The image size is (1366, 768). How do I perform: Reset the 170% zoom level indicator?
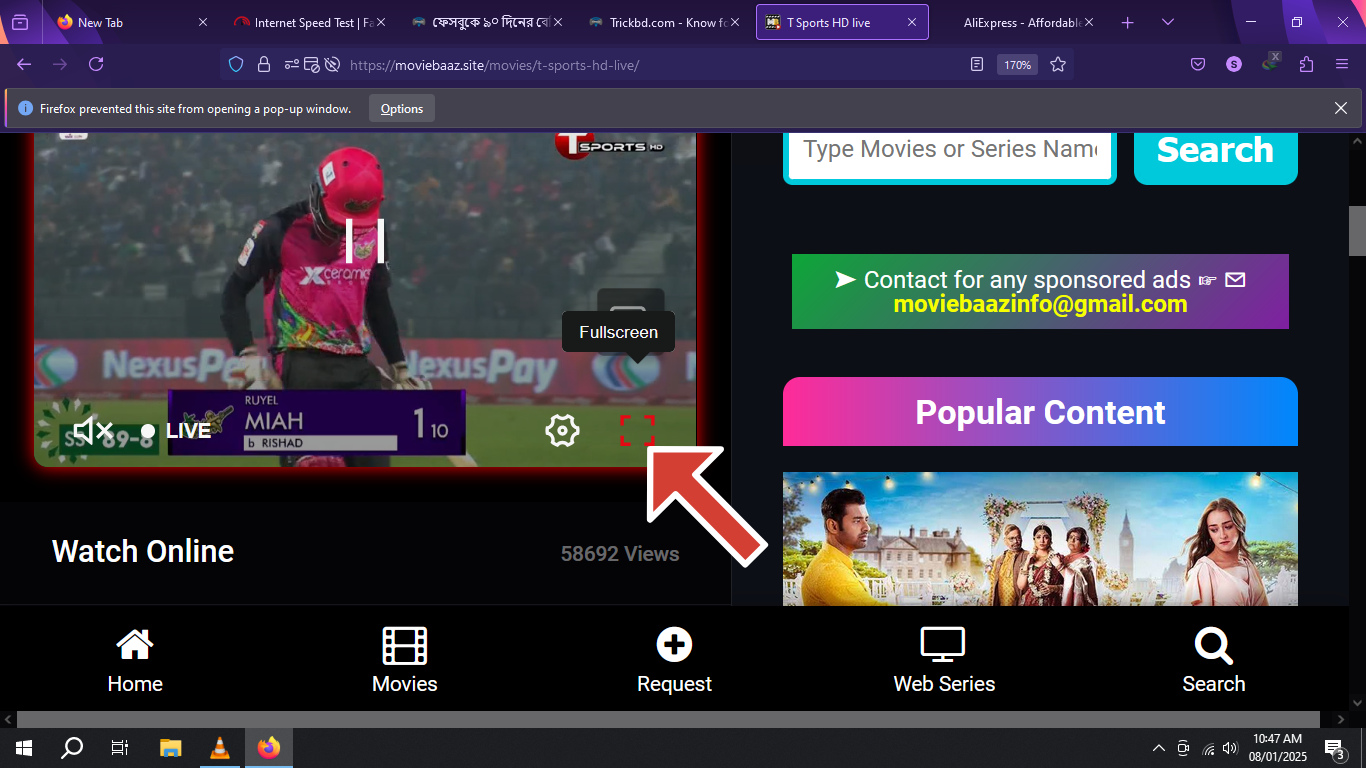[x=1018, y=65]
